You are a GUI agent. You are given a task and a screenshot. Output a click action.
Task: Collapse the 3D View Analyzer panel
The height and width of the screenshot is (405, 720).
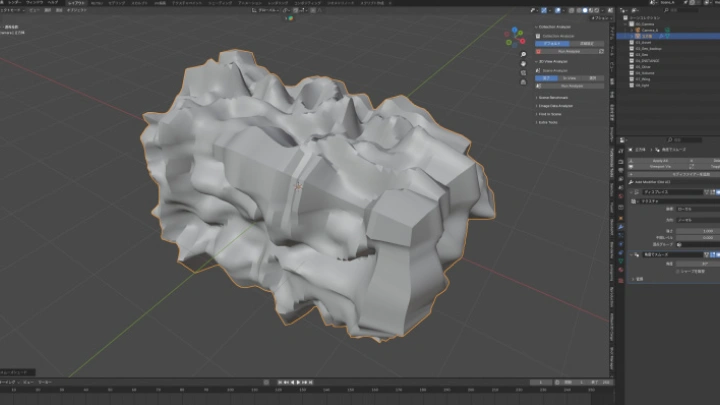(551, 62)
